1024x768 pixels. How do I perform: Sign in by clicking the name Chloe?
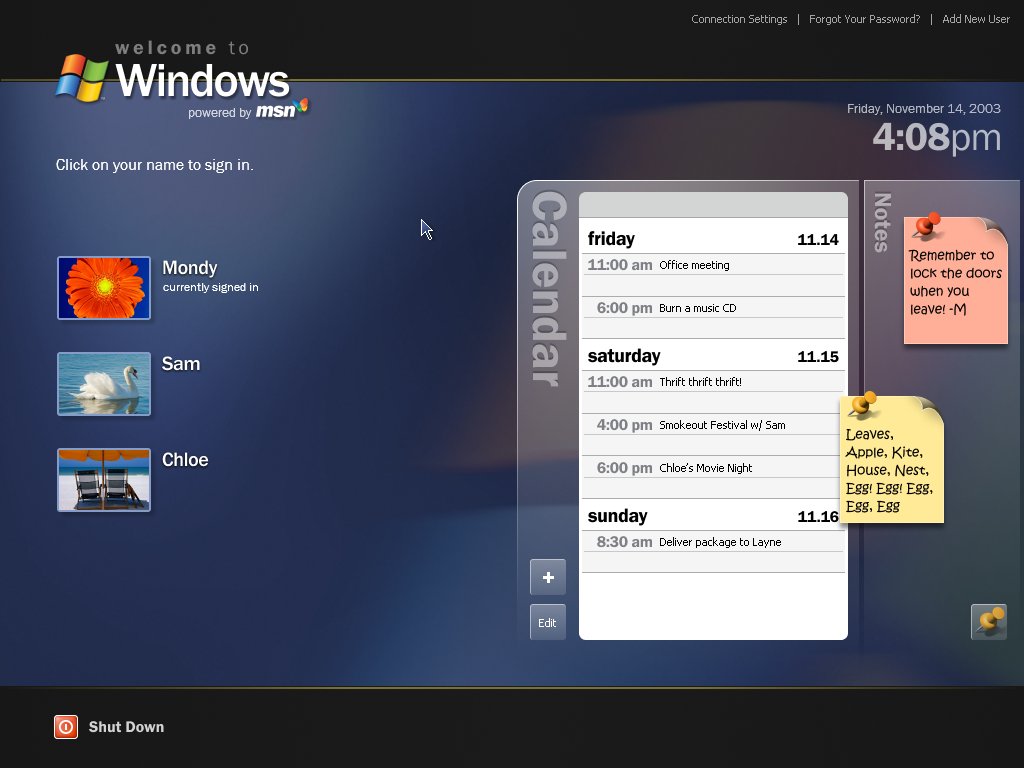[185, 460]
